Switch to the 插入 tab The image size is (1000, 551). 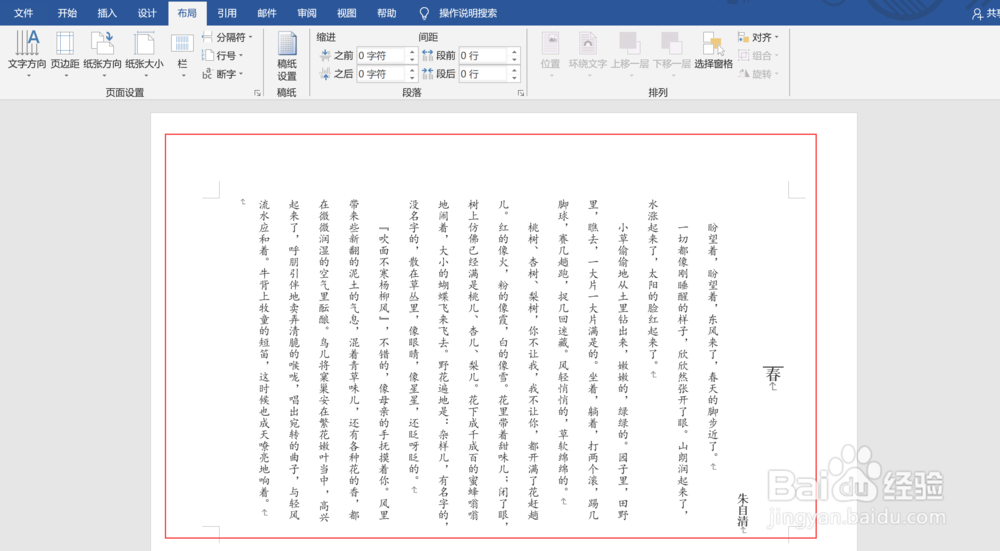pos(107,13)
